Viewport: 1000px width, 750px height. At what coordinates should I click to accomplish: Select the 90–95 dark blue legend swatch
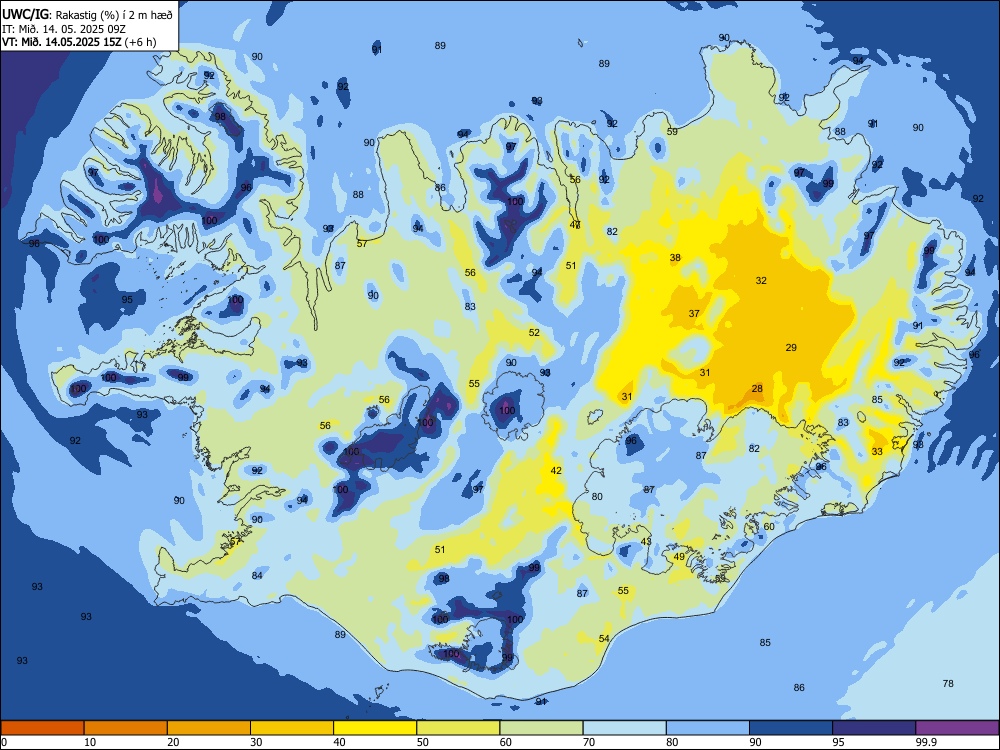(791, 728)
